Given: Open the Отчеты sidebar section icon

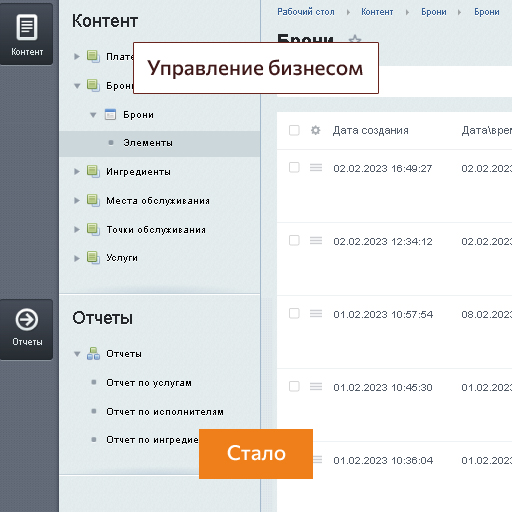Looking at the screenshot, I should pos(27,329).
